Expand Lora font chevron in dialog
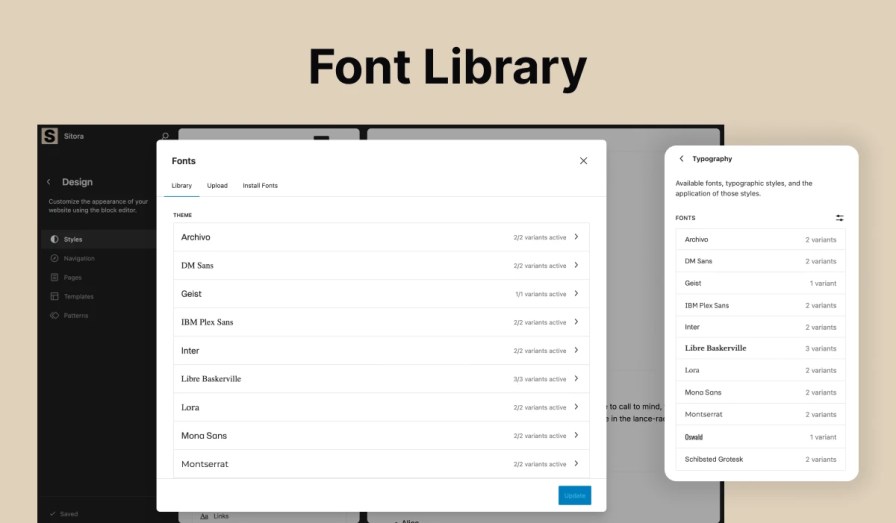 pyautogui.click(x=576, y=407)
